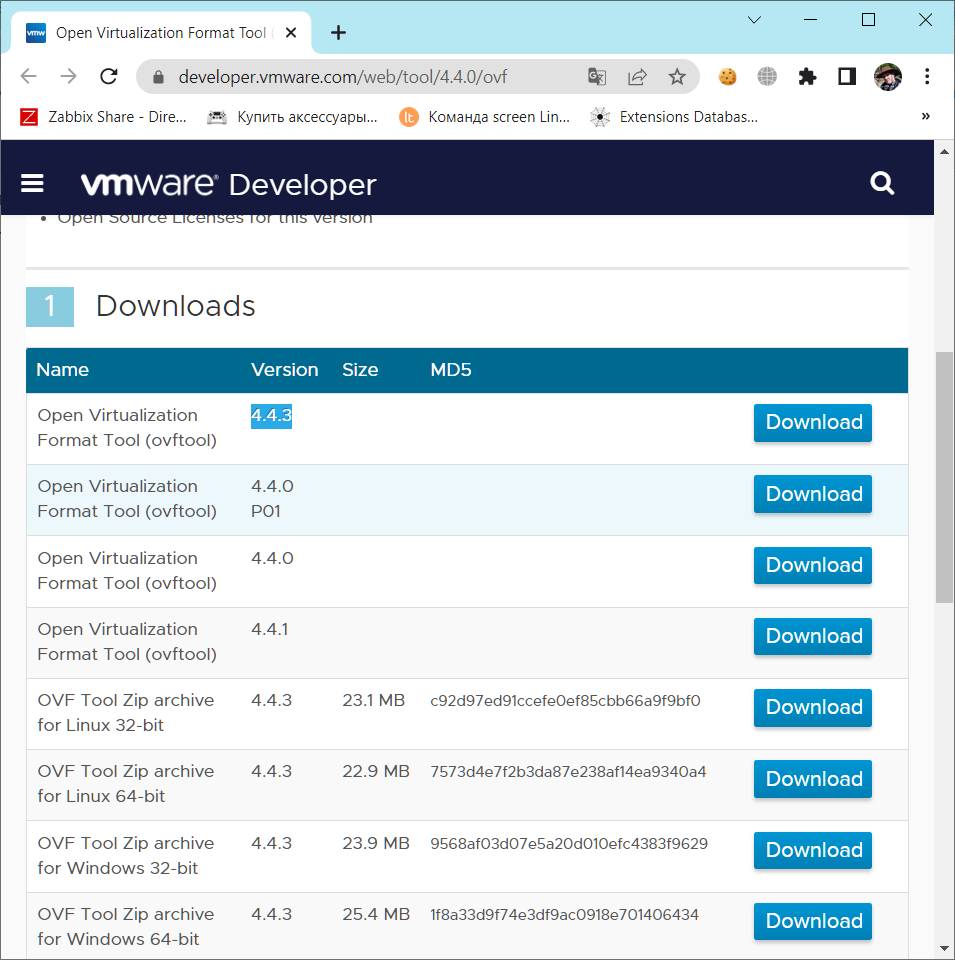Download ovftool version 4.4.0
Viewport: 955px width, 960px height.
[812, 565]
